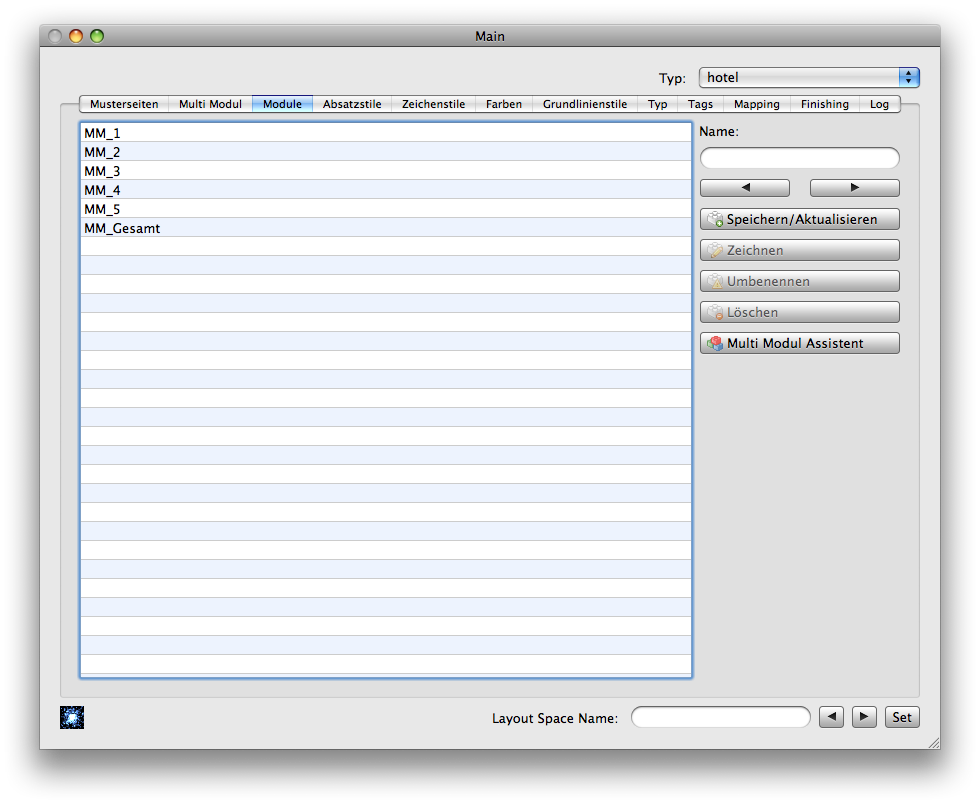Click the Multi Modul Assistent cube icon
Viewport: 980px width, 804px height.
point(716,343)
